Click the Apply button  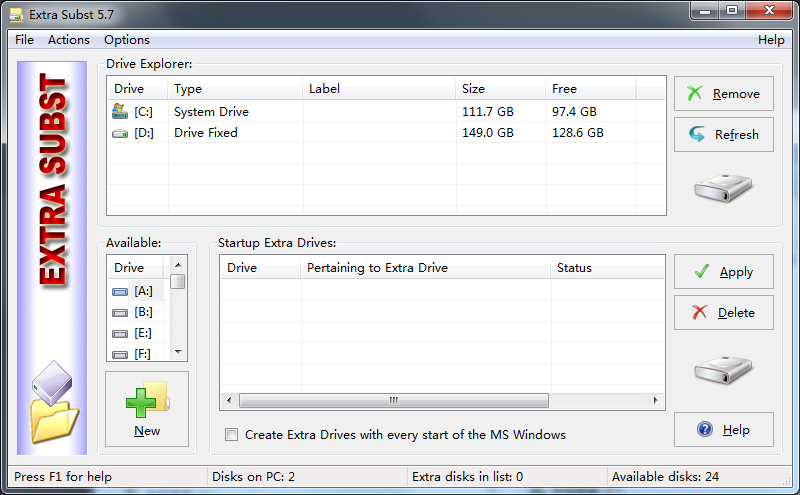[x=723, y=271]
